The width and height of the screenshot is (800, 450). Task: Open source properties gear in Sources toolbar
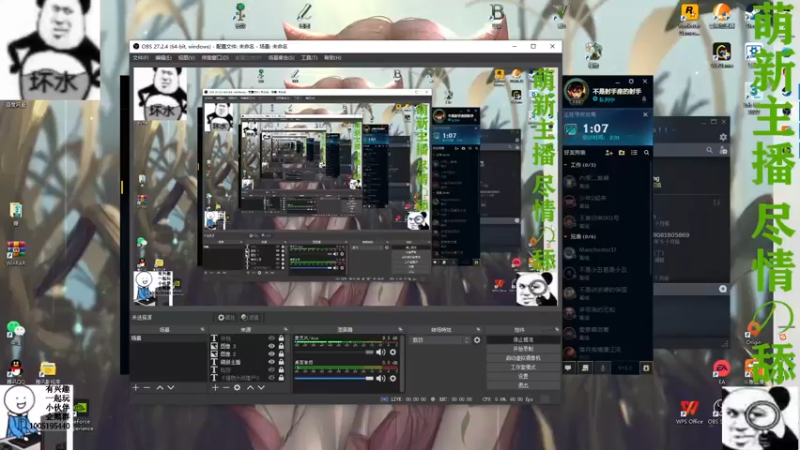click(x=237, y=388)
